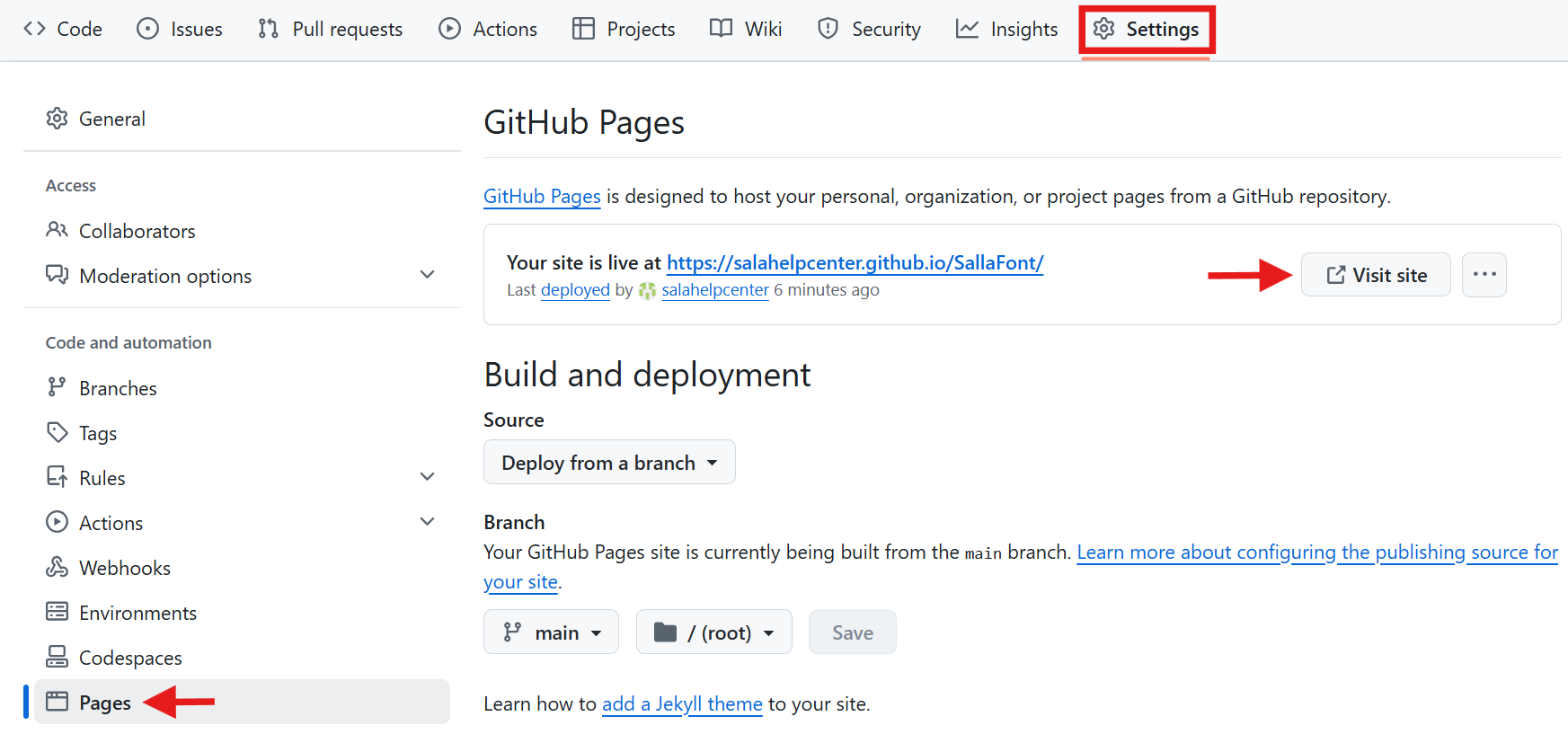Follow the GitHub Pages documentation link
Viewport: 1568px width, 734px height.
[x=542, y=197]
